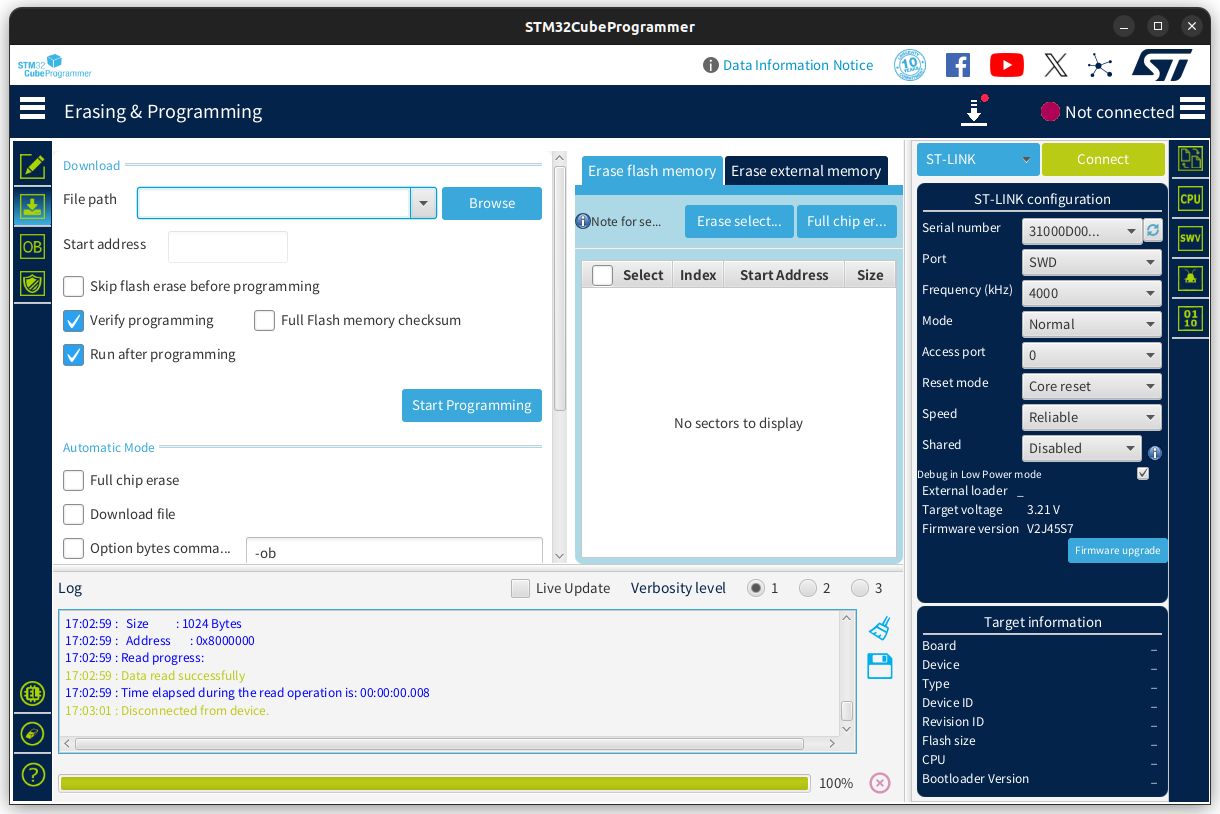
Task: Enable Skip flash erase before programming
Action: click(x=73, y=287)
